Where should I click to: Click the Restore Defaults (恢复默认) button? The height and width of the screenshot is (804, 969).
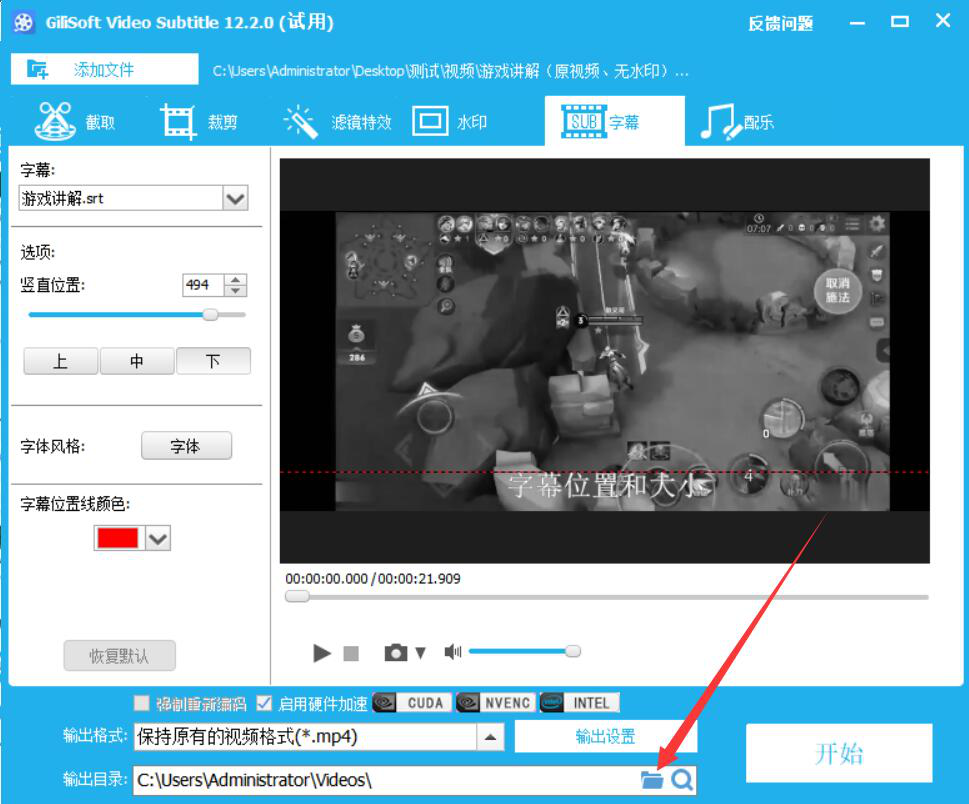coord(119,655)
